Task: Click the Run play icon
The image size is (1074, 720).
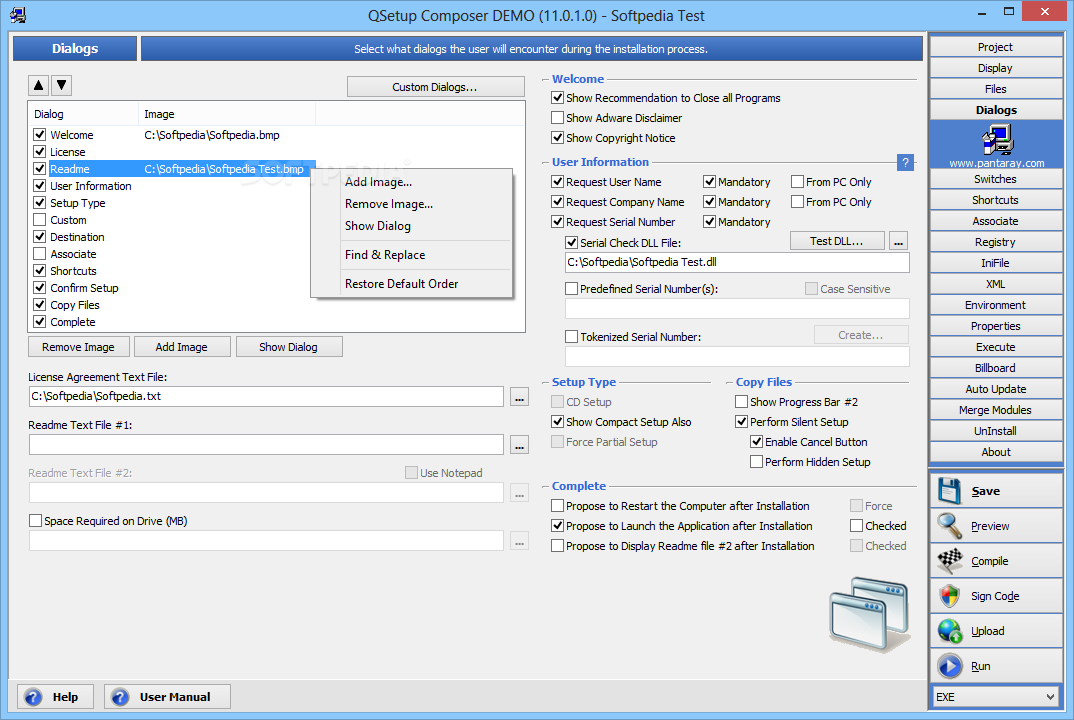Action: coord(949,666)
